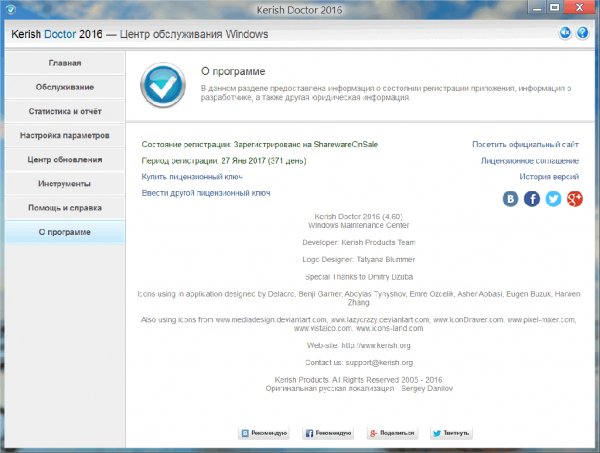This screenshot has height=453, width=600.
Task: Open Статистика и отчёт section
Action: click(x=65, y=111)
